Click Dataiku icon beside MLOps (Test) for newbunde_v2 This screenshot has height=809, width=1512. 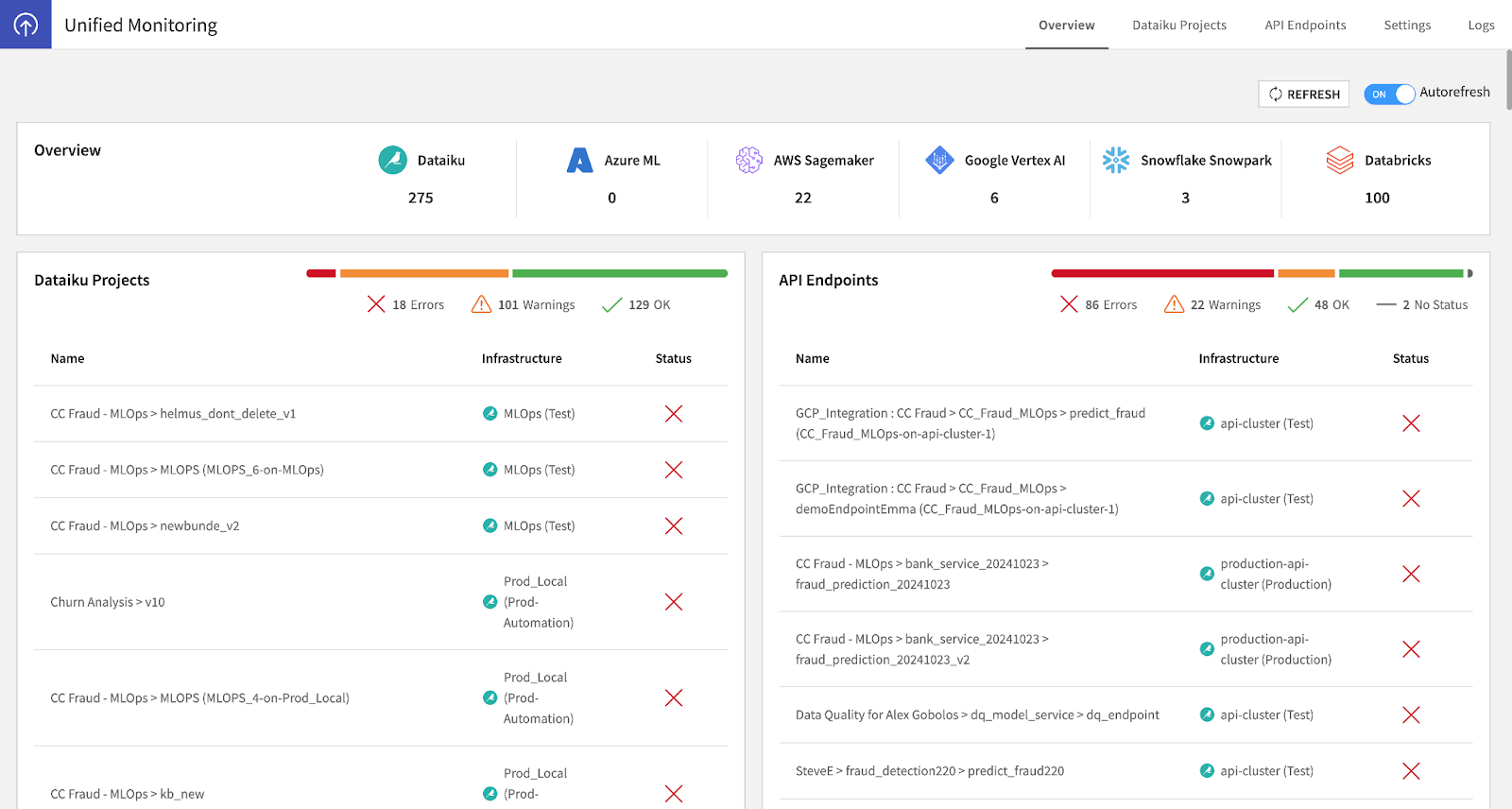click(x=490, y=525)
